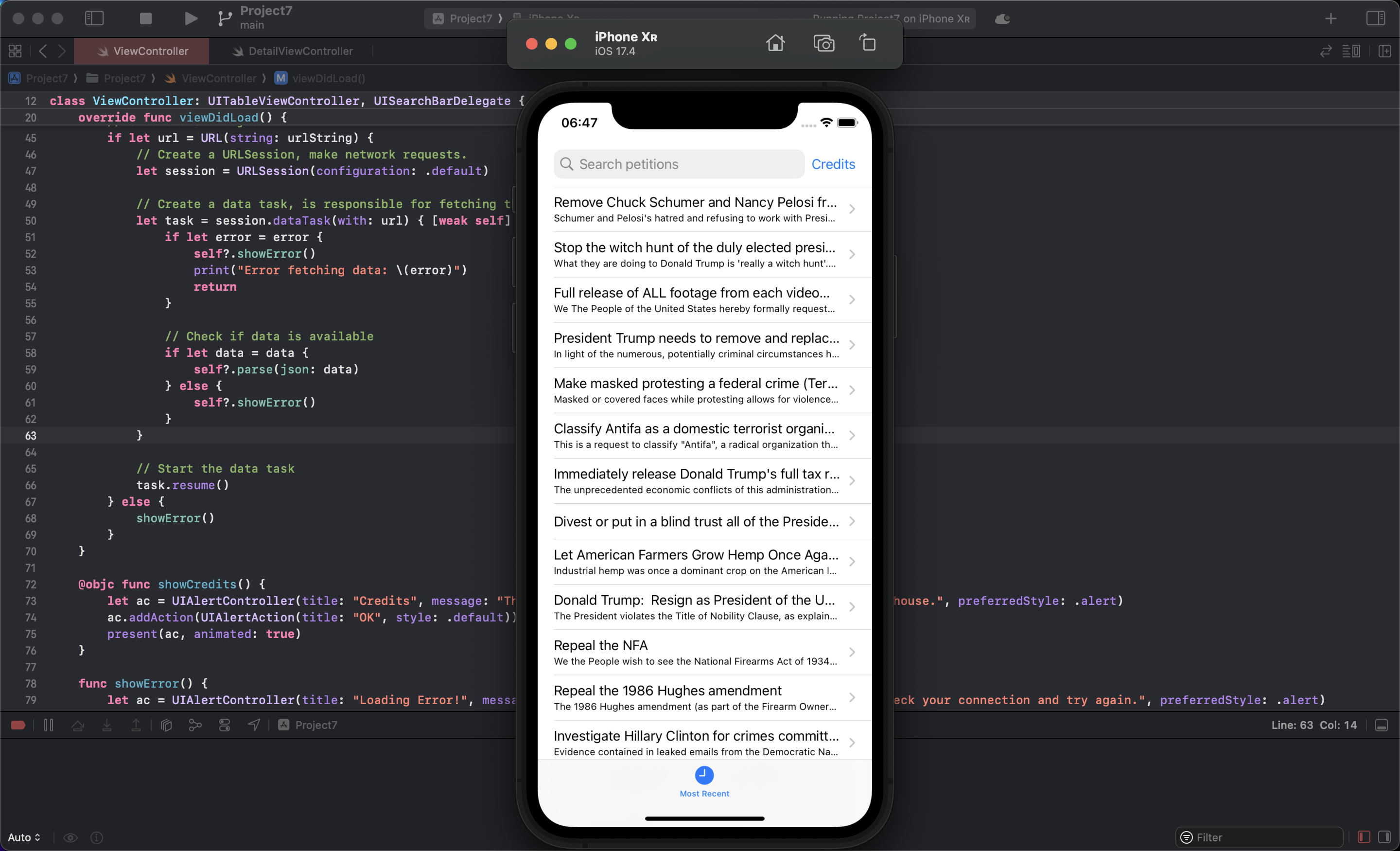Take a simulator screenshot with the camera icon
The image size is (1400, 851).
pos(823,44)
